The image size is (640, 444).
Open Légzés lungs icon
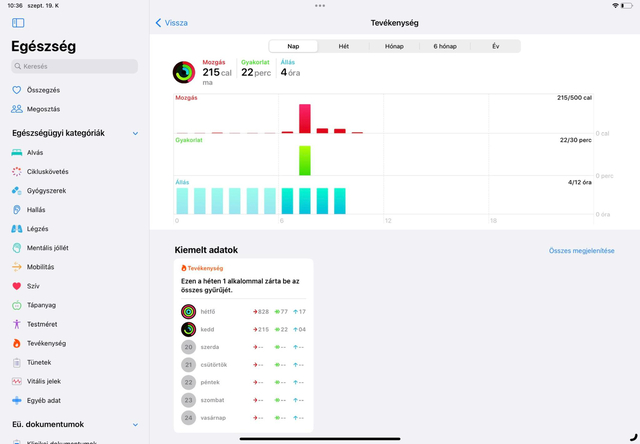click(x=17, y=229)
